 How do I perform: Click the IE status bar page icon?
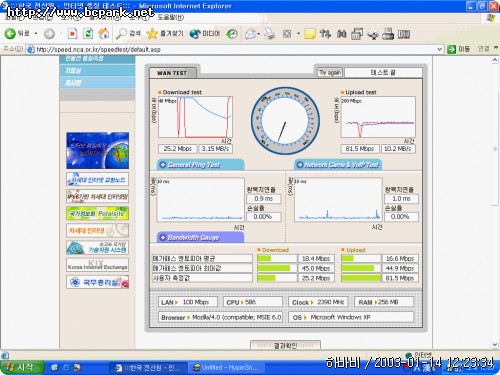[5, 355]
